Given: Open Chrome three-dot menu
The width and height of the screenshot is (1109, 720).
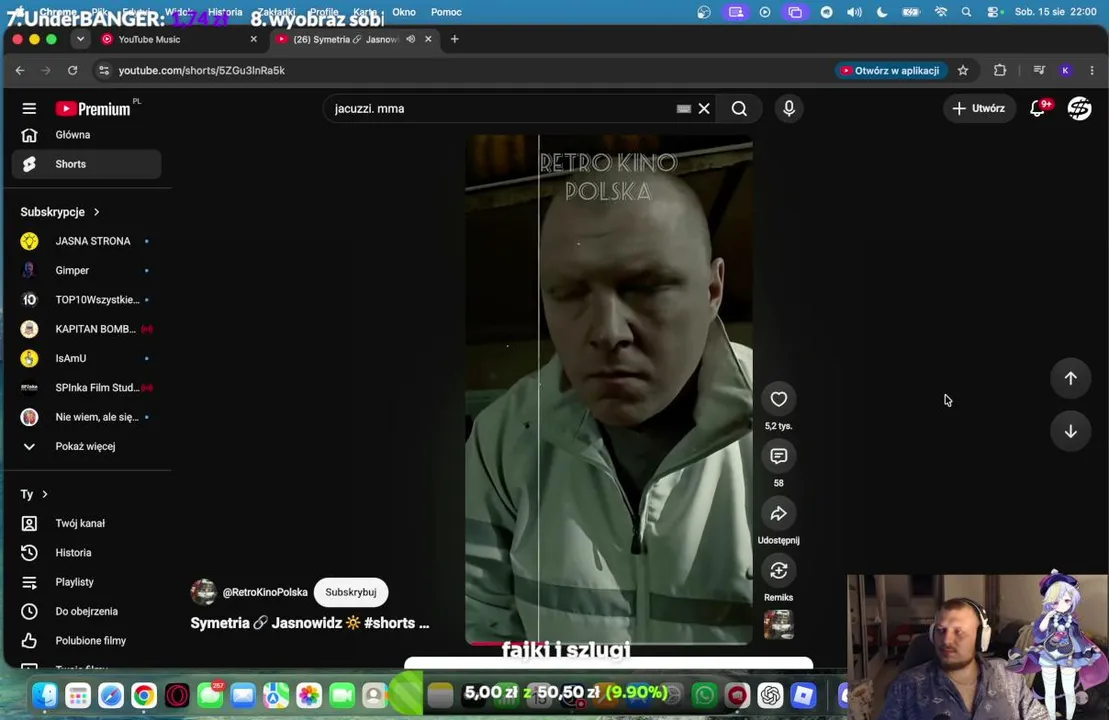Looking at the screenshot, I should point(1092,70).
